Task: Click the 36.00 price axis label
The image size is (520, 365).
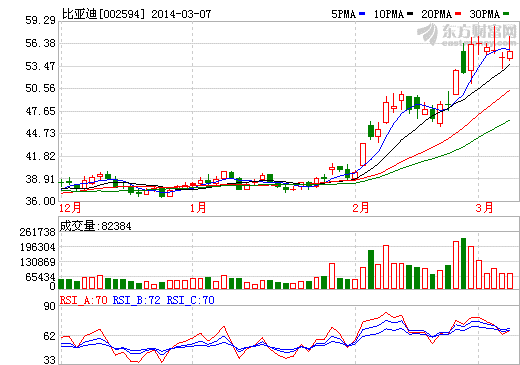Action: (x=40, y=201)
